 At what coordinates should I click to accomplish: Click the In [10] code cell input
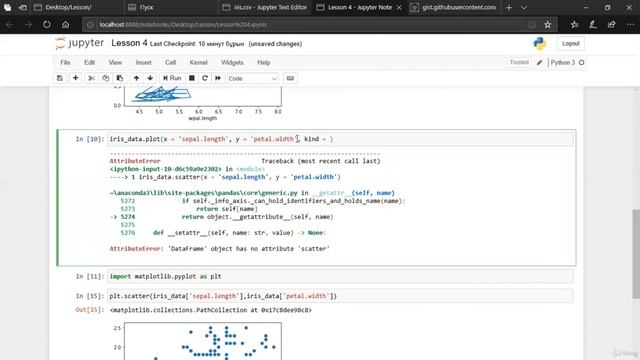coord(340,139)
